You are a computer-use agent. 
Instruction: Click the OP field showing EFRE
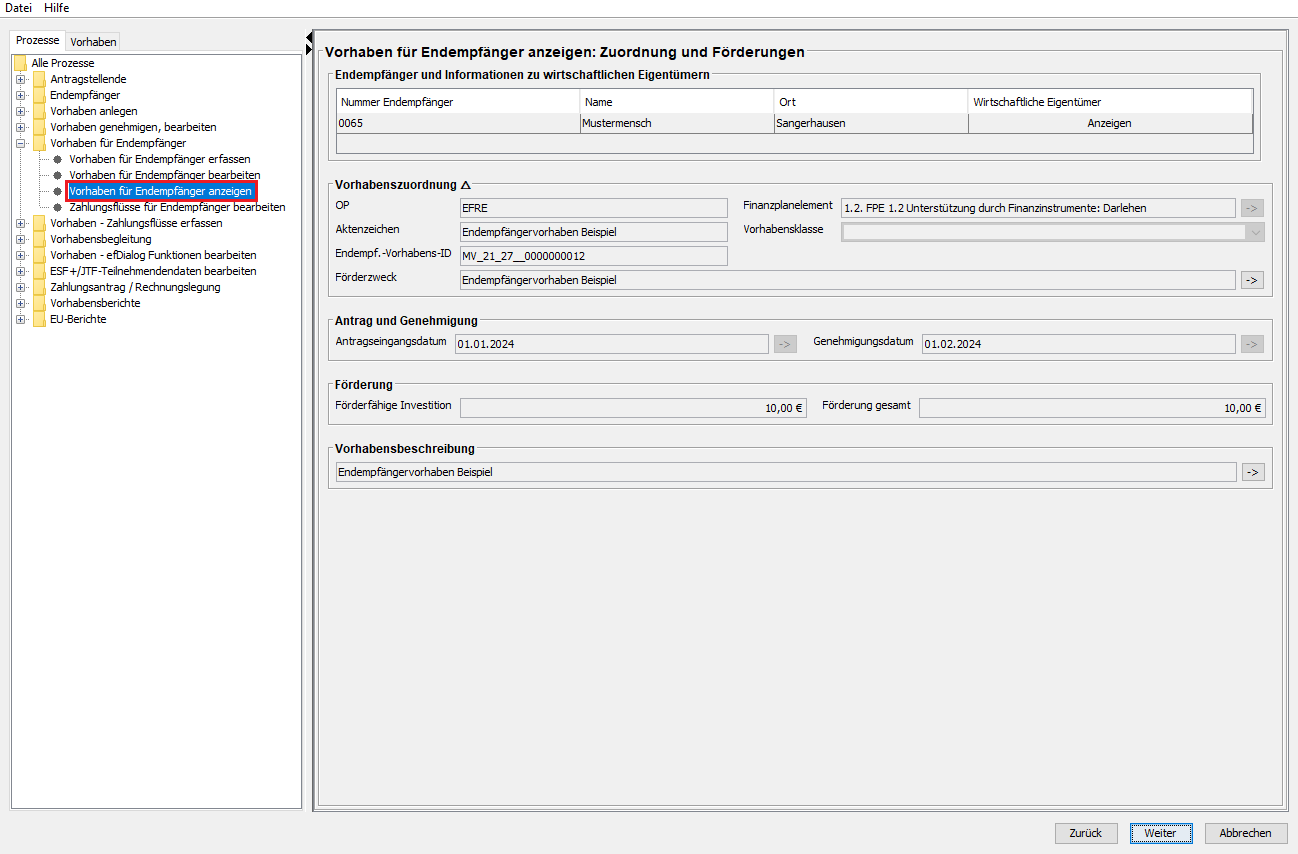pyautogui.click(x=593, y=208)
